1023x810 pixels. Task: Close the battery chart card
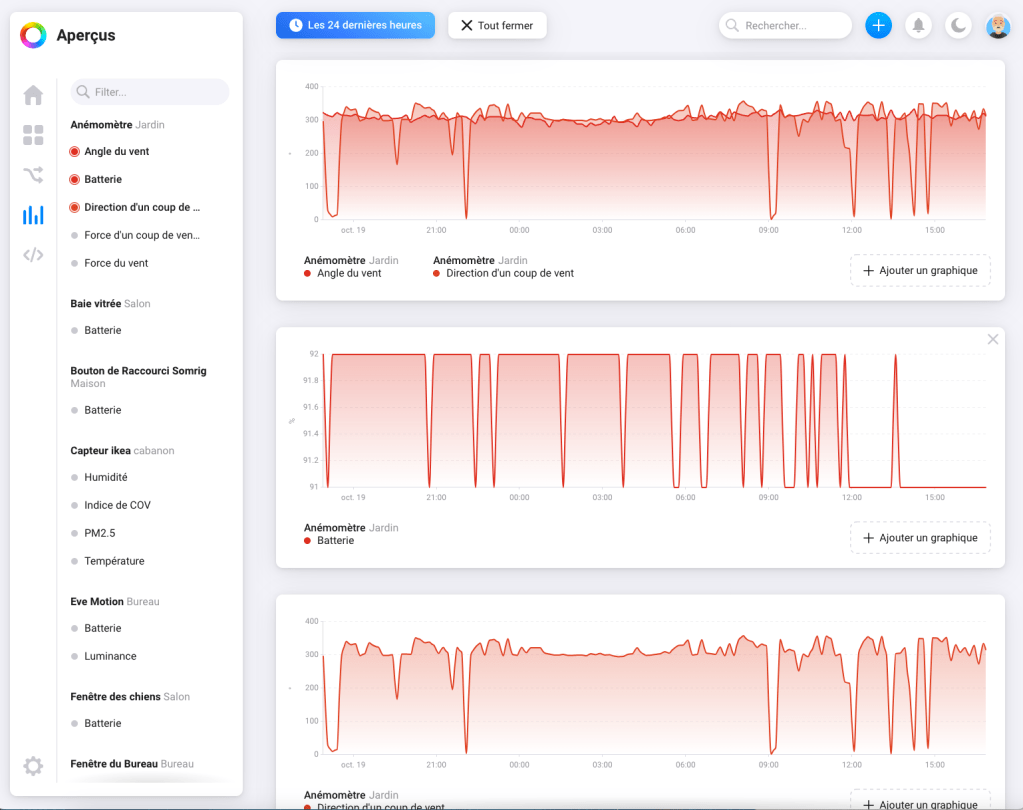click(x=993, y=340)
